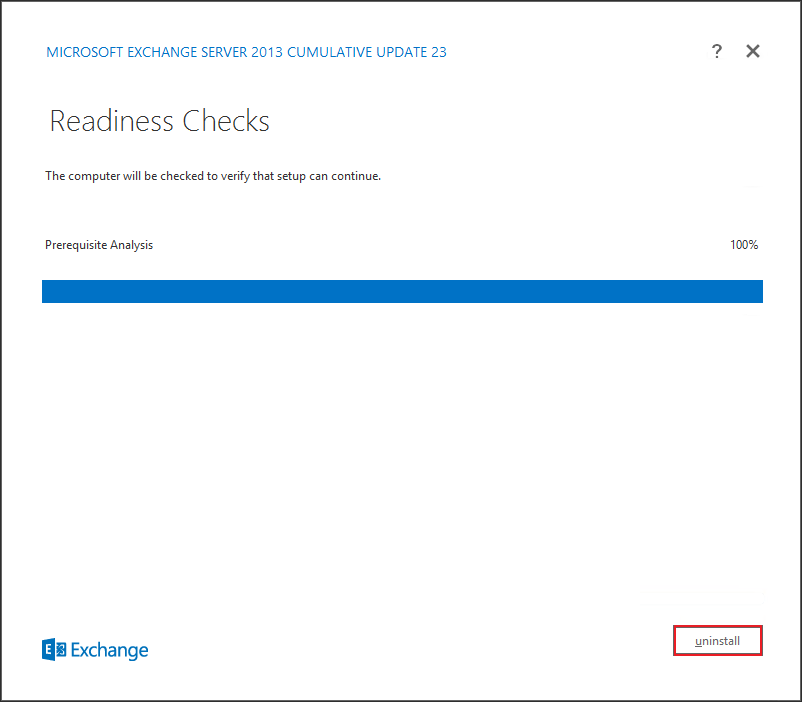Select the "Prerequisite Analysis" label

(99, 245)
